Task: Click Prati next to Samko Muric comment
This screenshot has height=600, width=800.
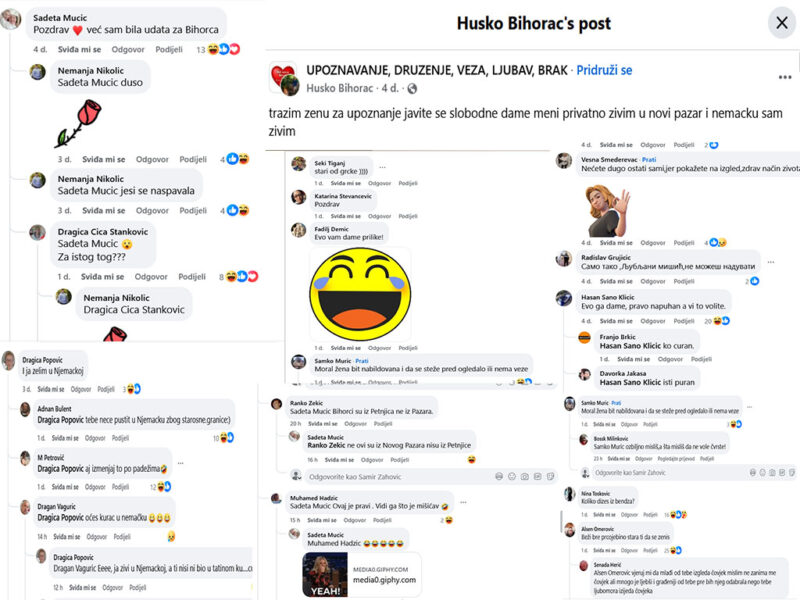Action: [x=362, y=361]
